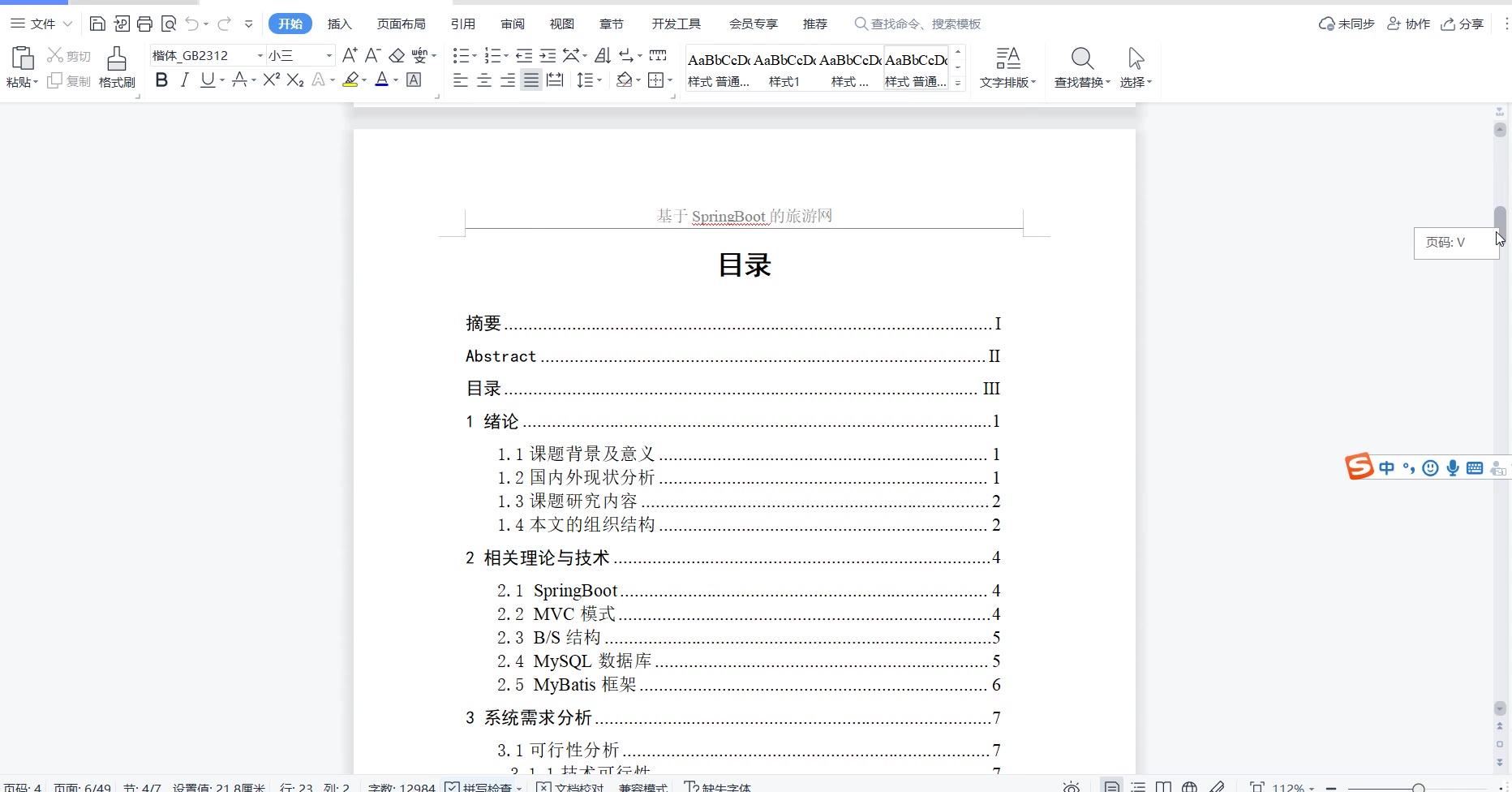
Task: Click the 未同步 sync status button
Action: coord(1347,24)
